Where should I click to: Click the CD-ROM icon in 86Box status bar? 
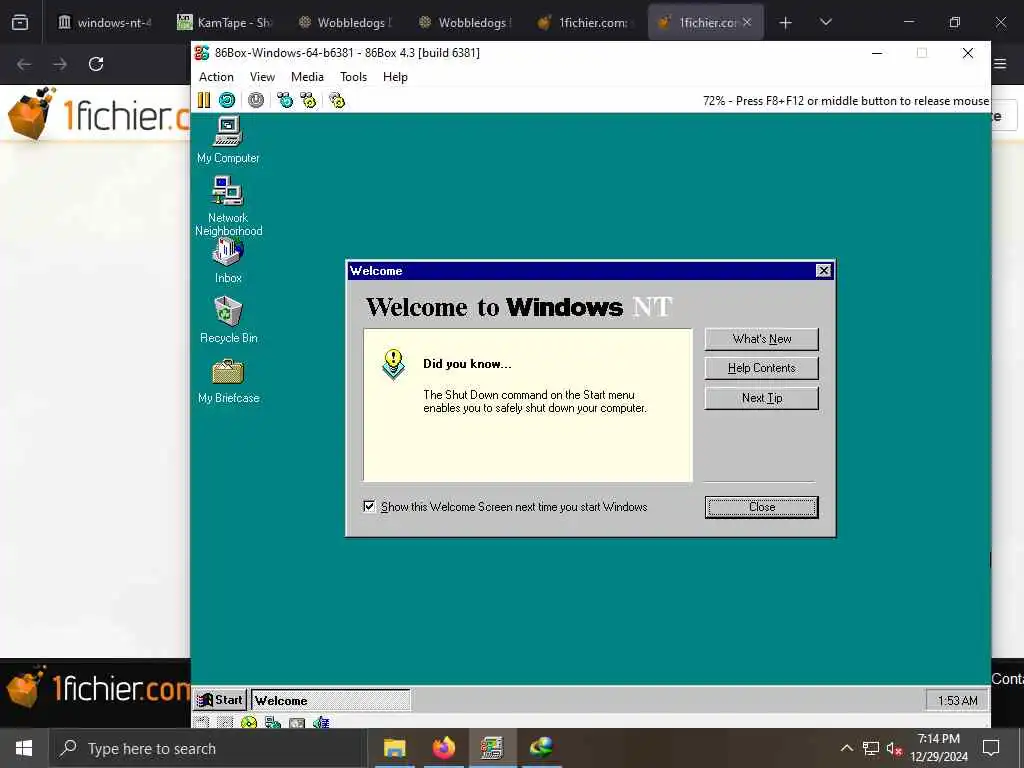pos(249,722)
